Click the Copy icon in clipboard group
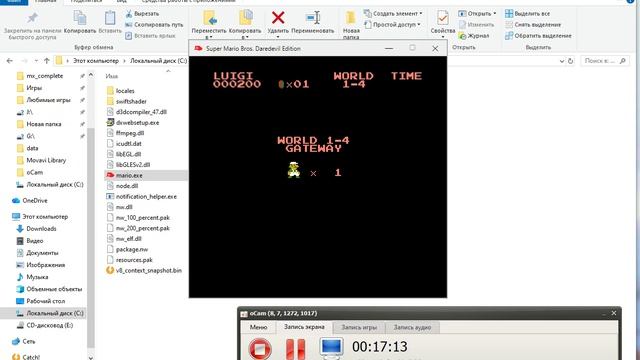 pos(80,18)
